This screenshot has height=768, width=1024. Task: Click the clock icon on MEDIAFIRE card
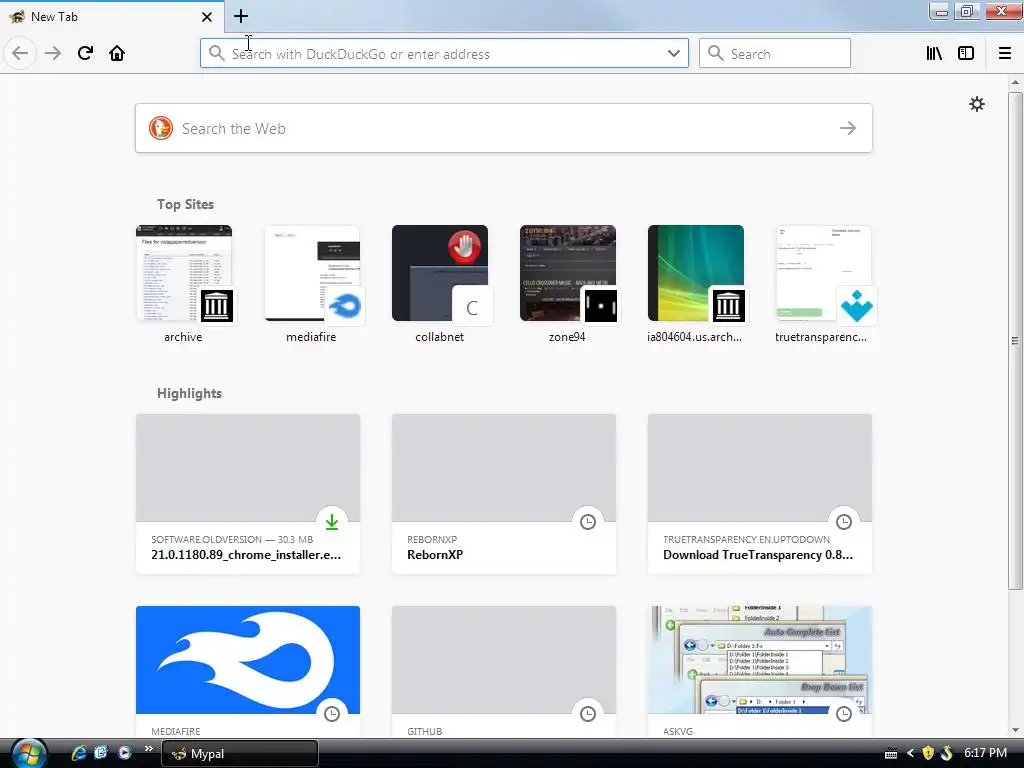click(332, 714)
